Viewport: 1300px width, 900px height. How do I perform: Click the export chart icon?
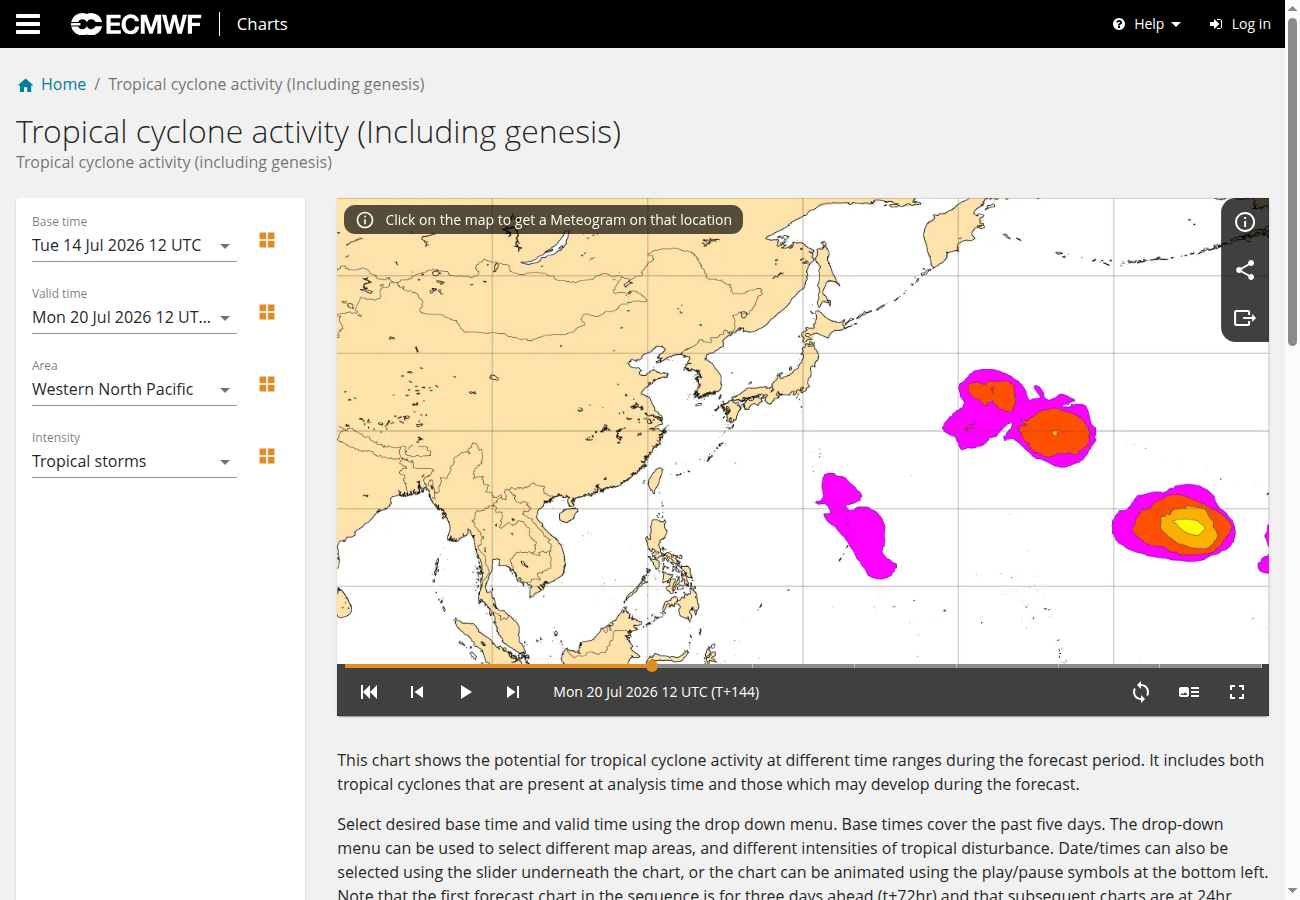click(x=1245, y=318)
